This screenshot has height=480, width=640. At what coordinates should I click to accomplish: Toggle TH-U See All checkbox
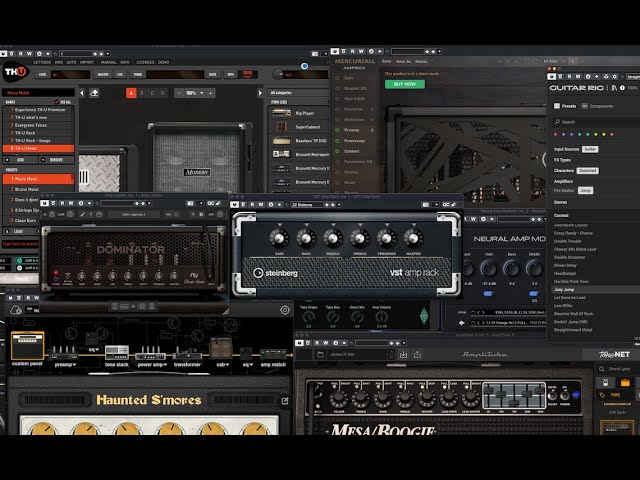point(56,102)
